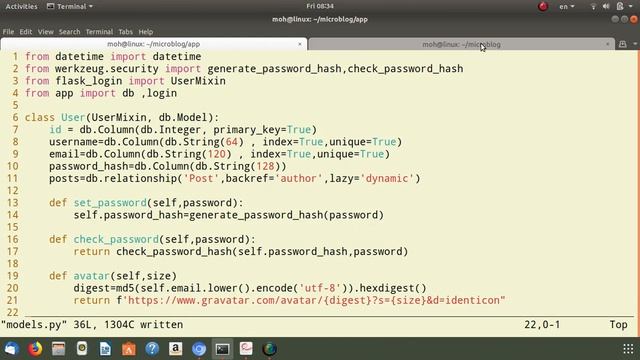Close the ~/microblog/app tab
Viewport: 640px width, 360px height.
tap(300, 44)
